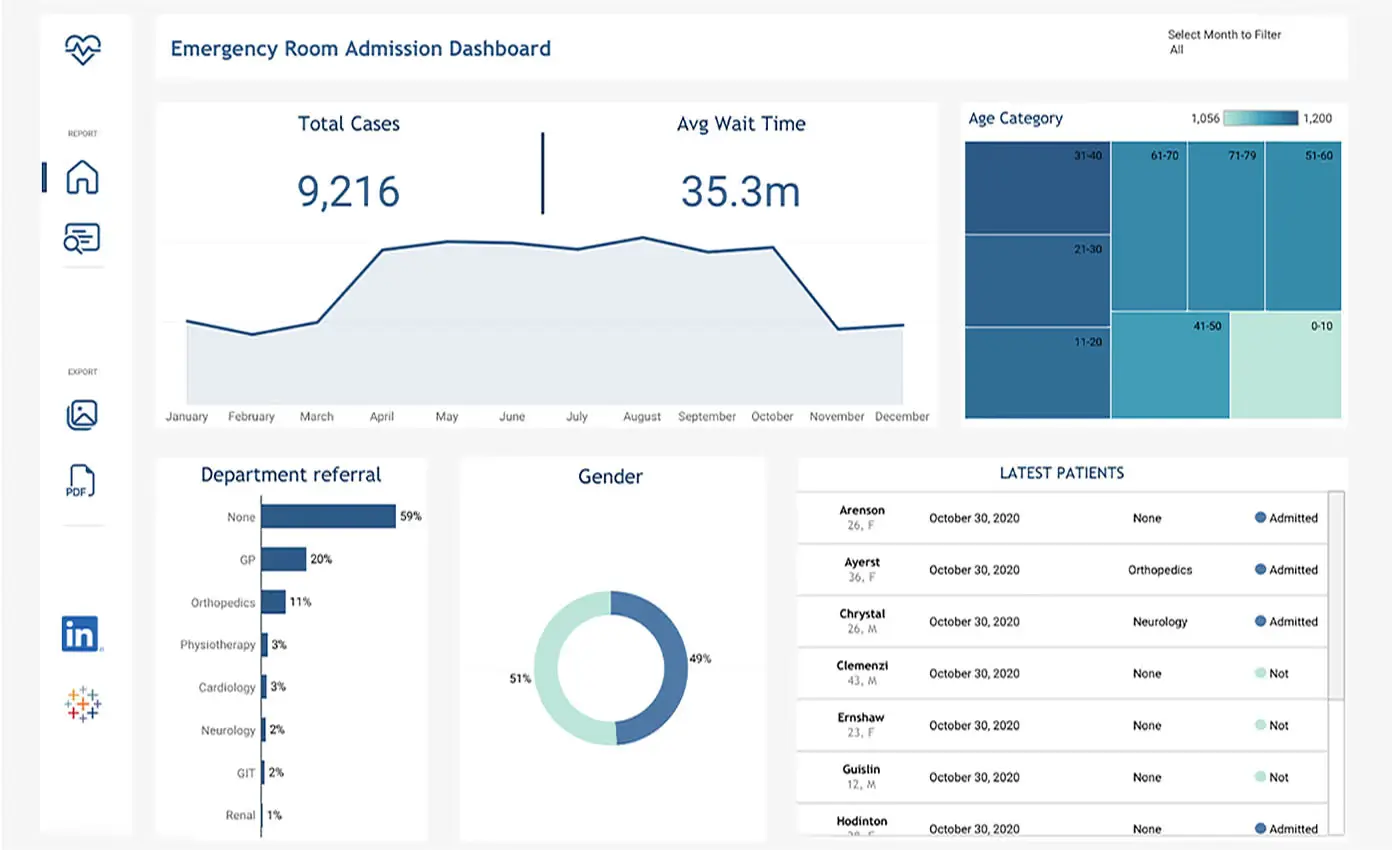Click the age category color legend gradient
The image size is (1392, 850).
[1260, 118]
